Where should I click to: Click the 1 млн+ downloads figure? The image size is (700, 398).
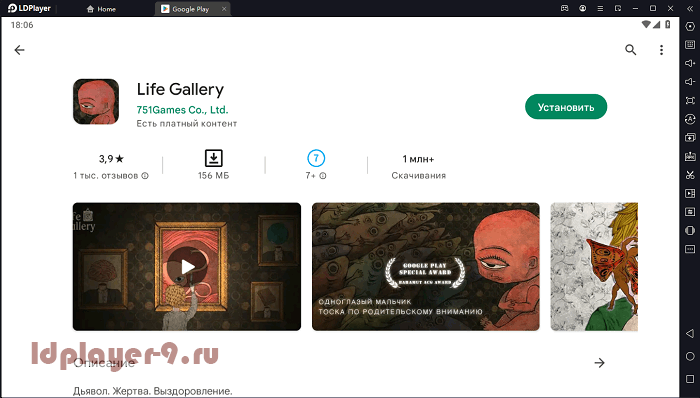click(x=418, y=159)
